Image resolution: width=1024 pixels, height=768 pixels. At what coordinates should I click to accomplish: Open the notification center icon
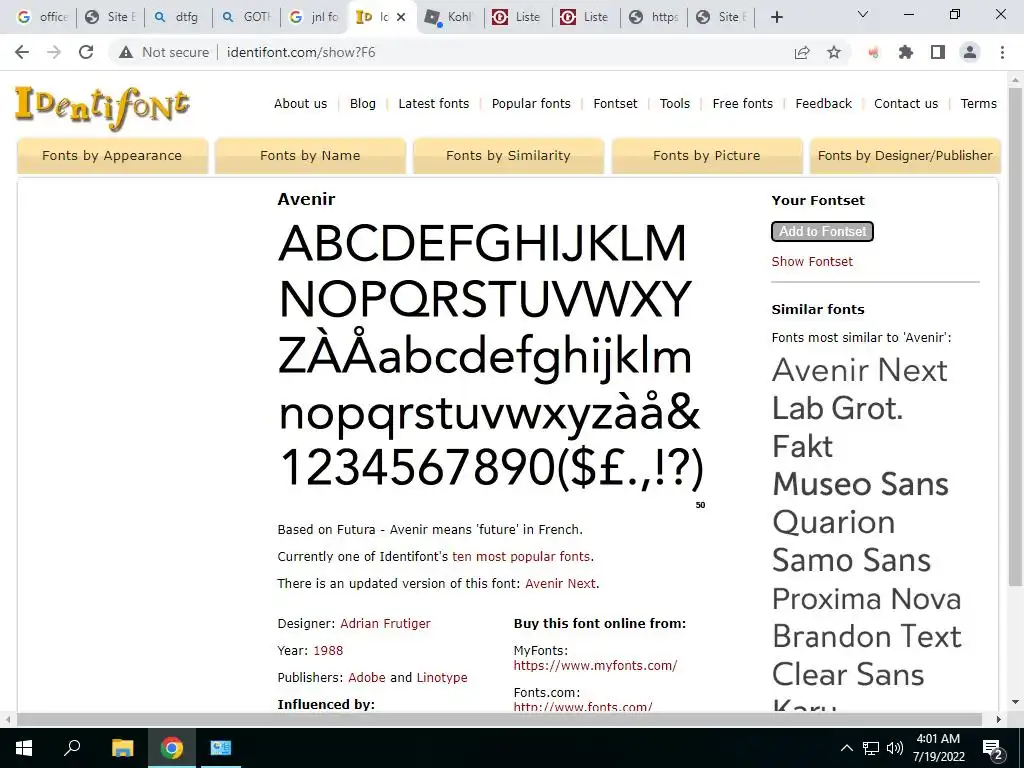[x=993, y=749]
